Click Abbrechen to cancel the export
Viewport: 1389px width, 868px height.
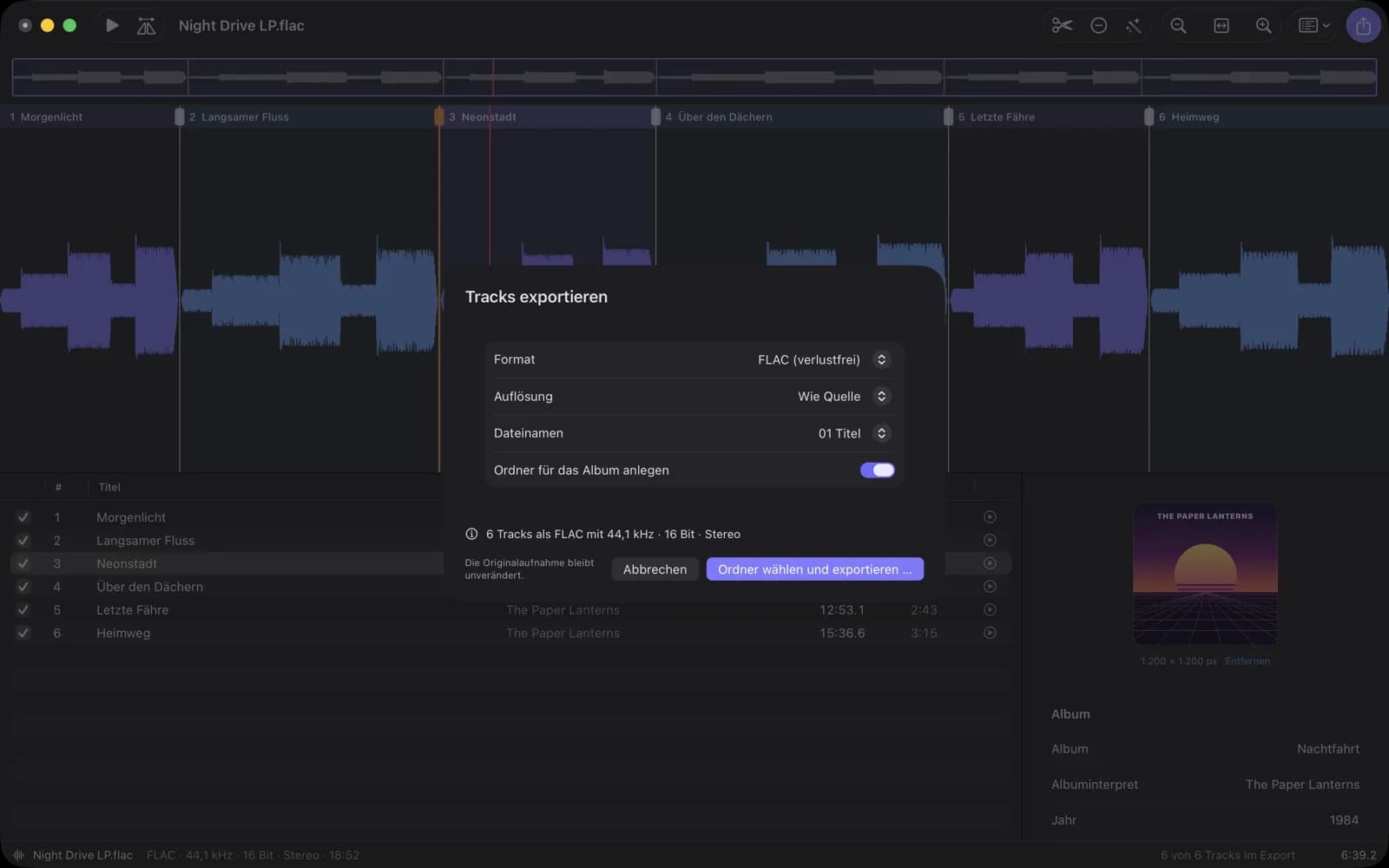655,569
